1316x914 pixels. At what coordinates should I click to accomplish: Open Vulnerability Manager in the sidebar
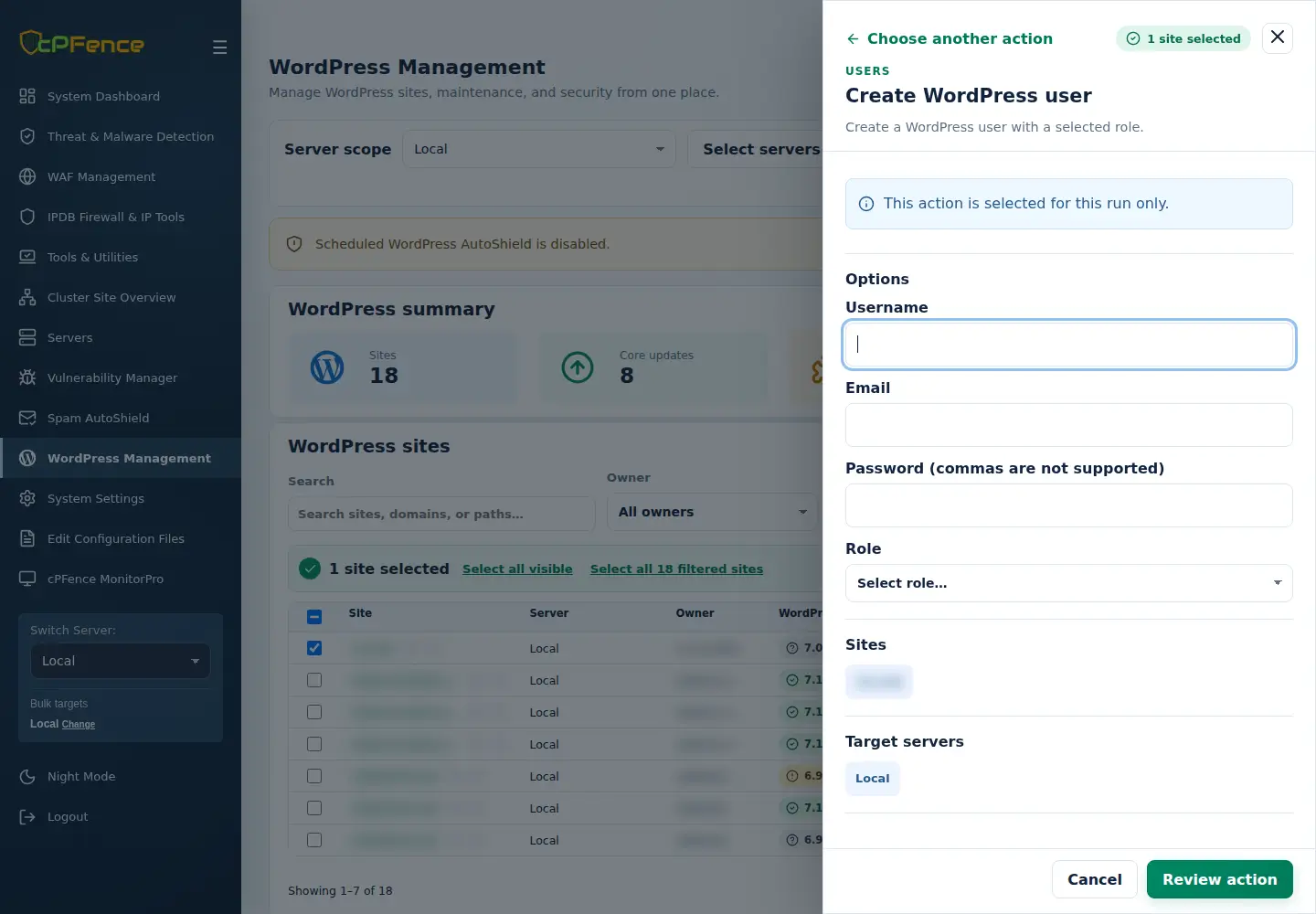121,377
